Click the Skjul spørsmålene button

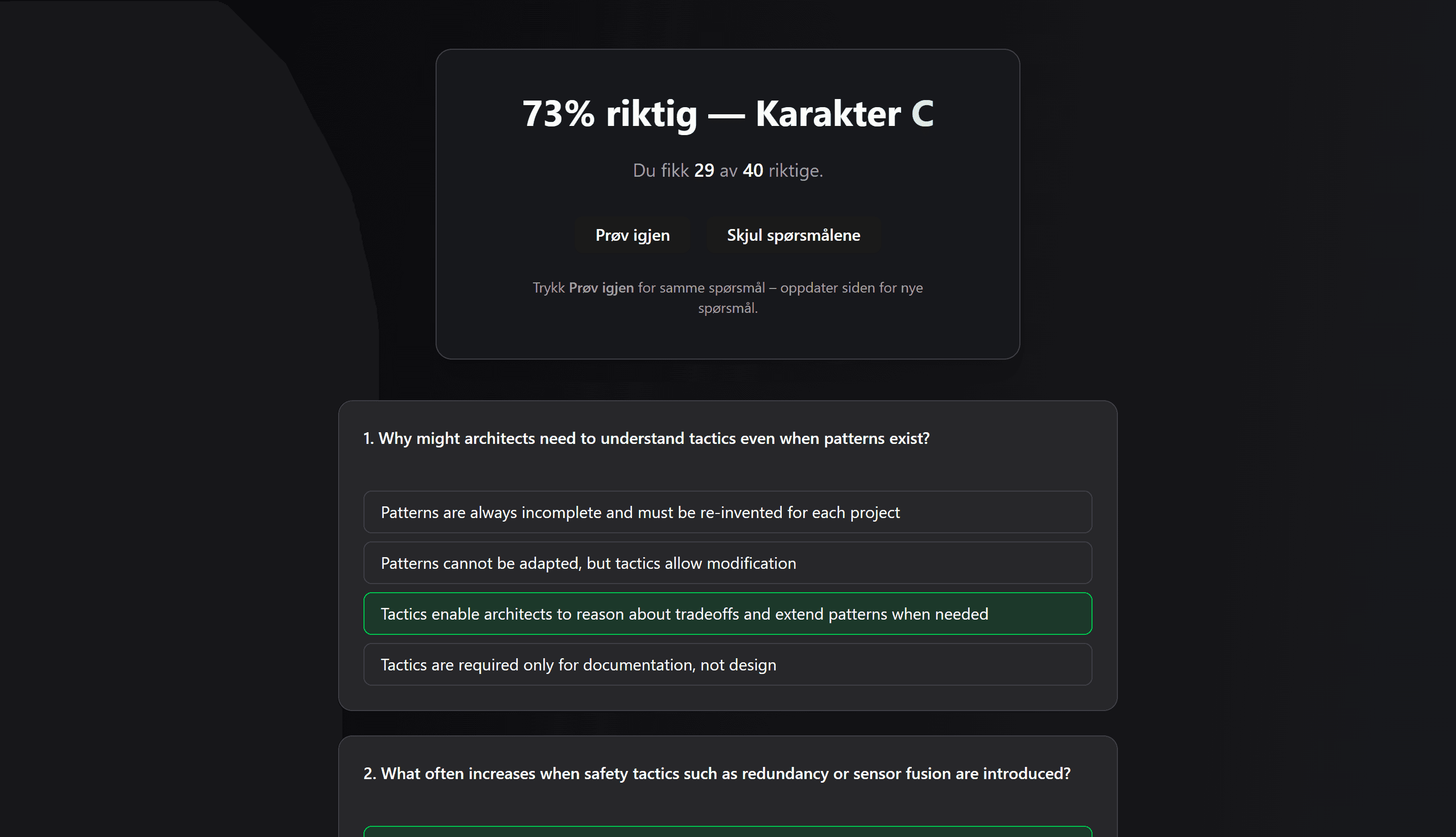(793, 235)
